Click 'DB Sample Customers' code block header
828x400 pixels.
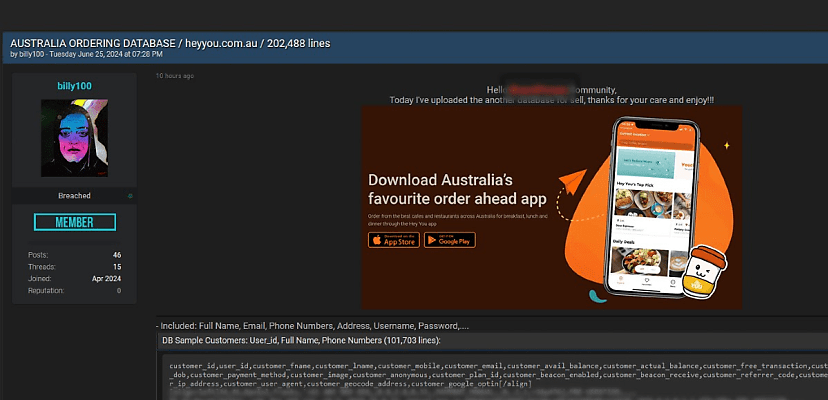pyautogui.click(x=301, y=341)
